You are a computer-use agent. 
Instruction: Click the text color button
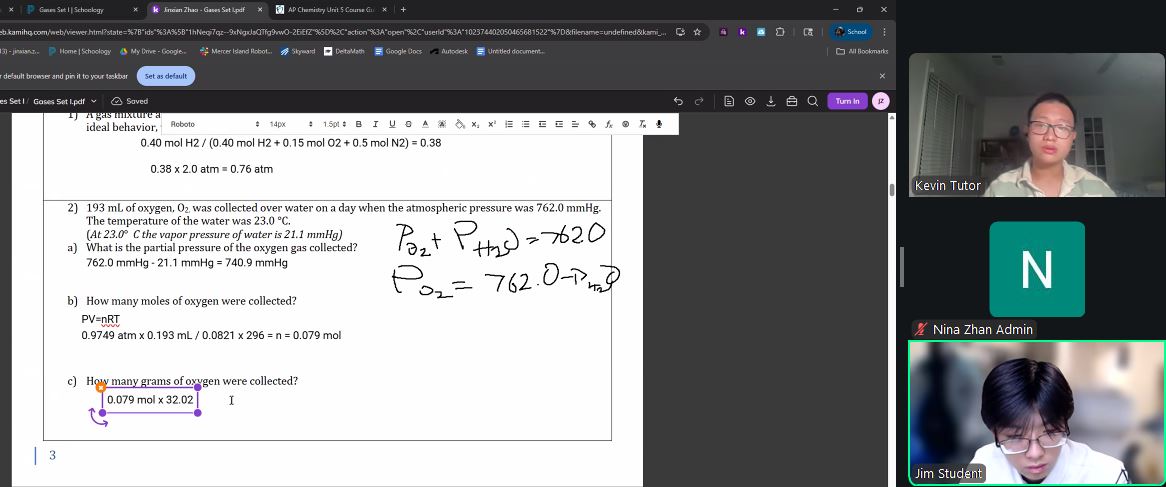426,124
